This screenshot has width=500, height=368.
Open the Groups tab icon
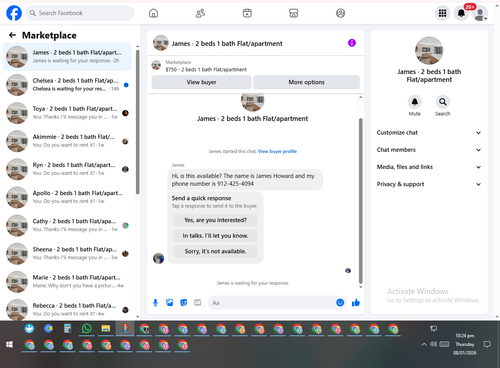pyautogui.click(x=340, y=13)
